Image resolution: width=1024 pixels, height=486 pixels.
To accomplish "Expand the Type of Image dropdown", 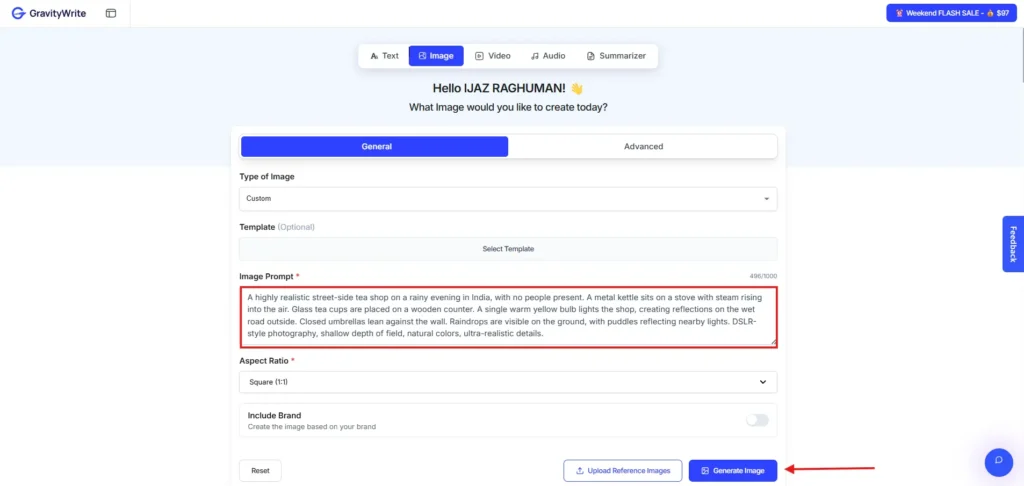I will pyautogui.click(x=508, y=199).
